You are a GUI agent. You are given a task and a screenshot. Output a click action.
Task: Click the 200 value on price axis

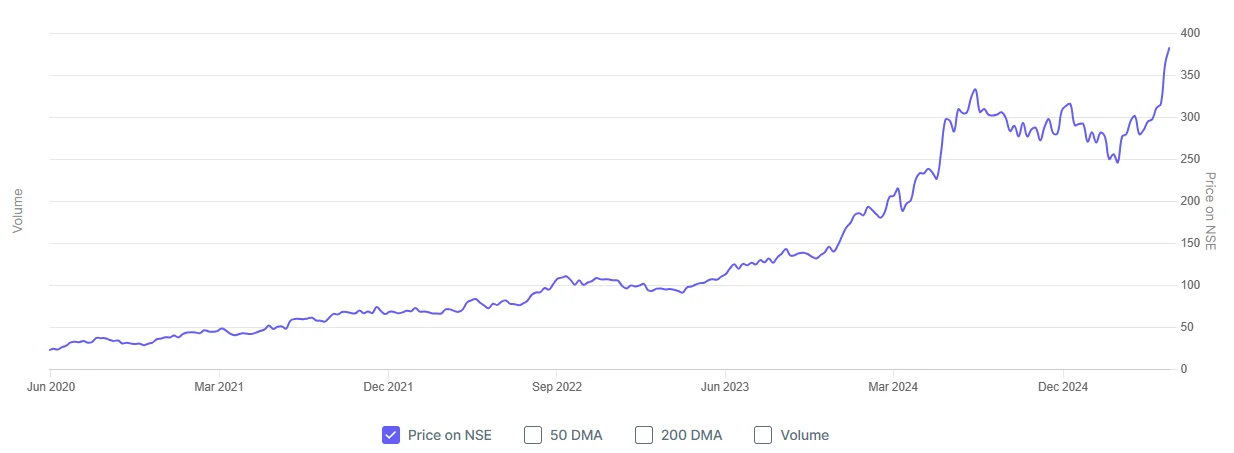click(1192, 202)
